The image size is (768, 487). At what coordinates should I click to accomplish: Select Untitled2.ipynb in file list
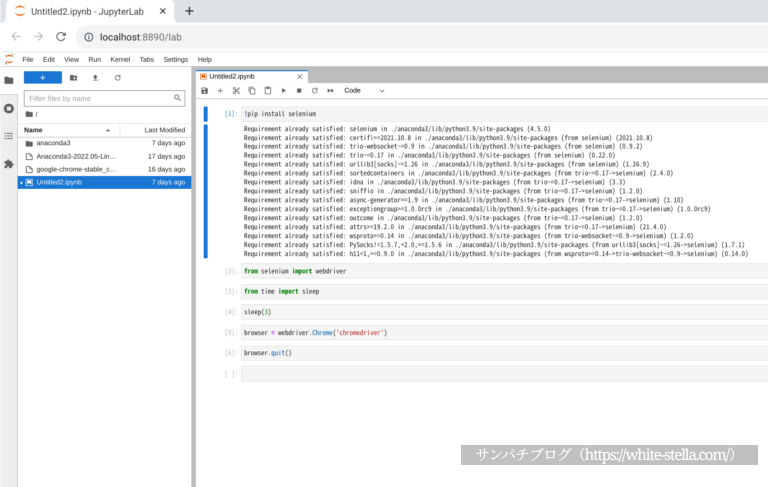(104, 182)
